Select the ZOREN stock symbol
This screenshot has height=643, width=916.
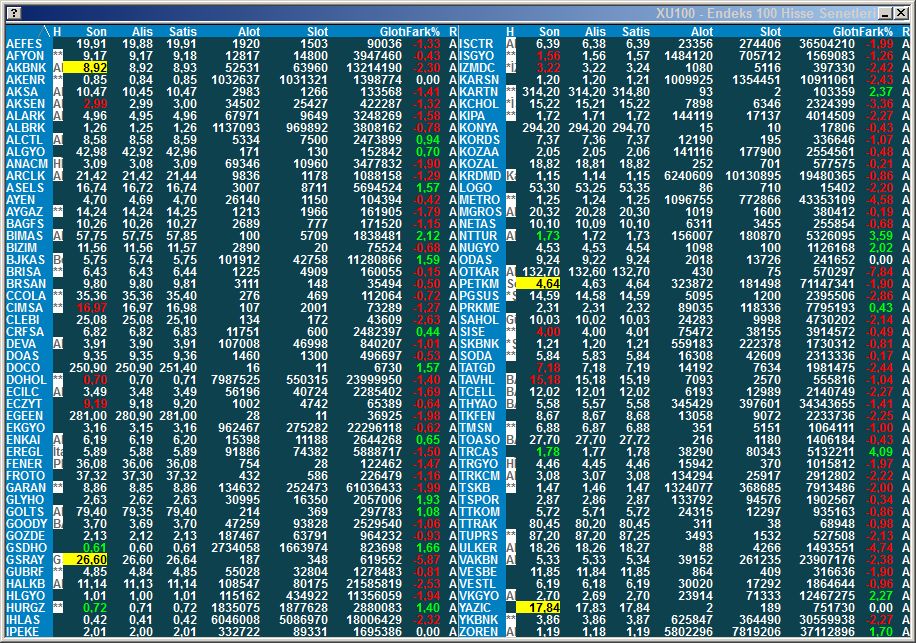tap(479, 631)
